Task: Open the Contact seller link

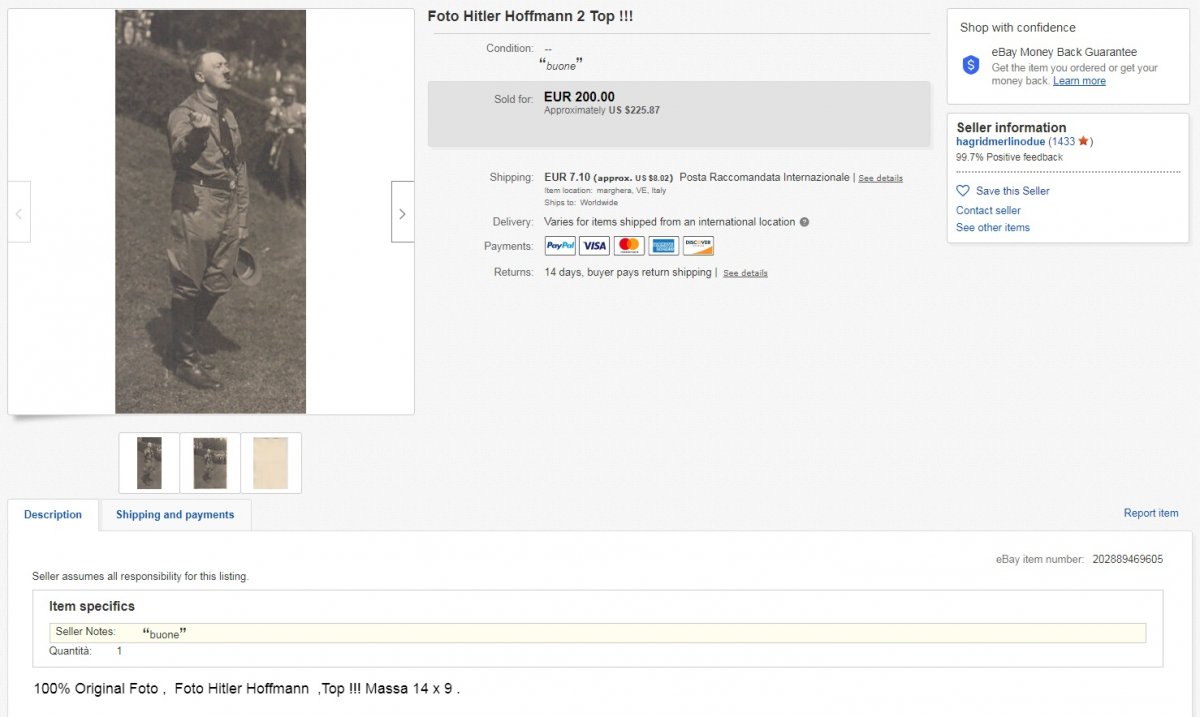Action: point(988,210)
